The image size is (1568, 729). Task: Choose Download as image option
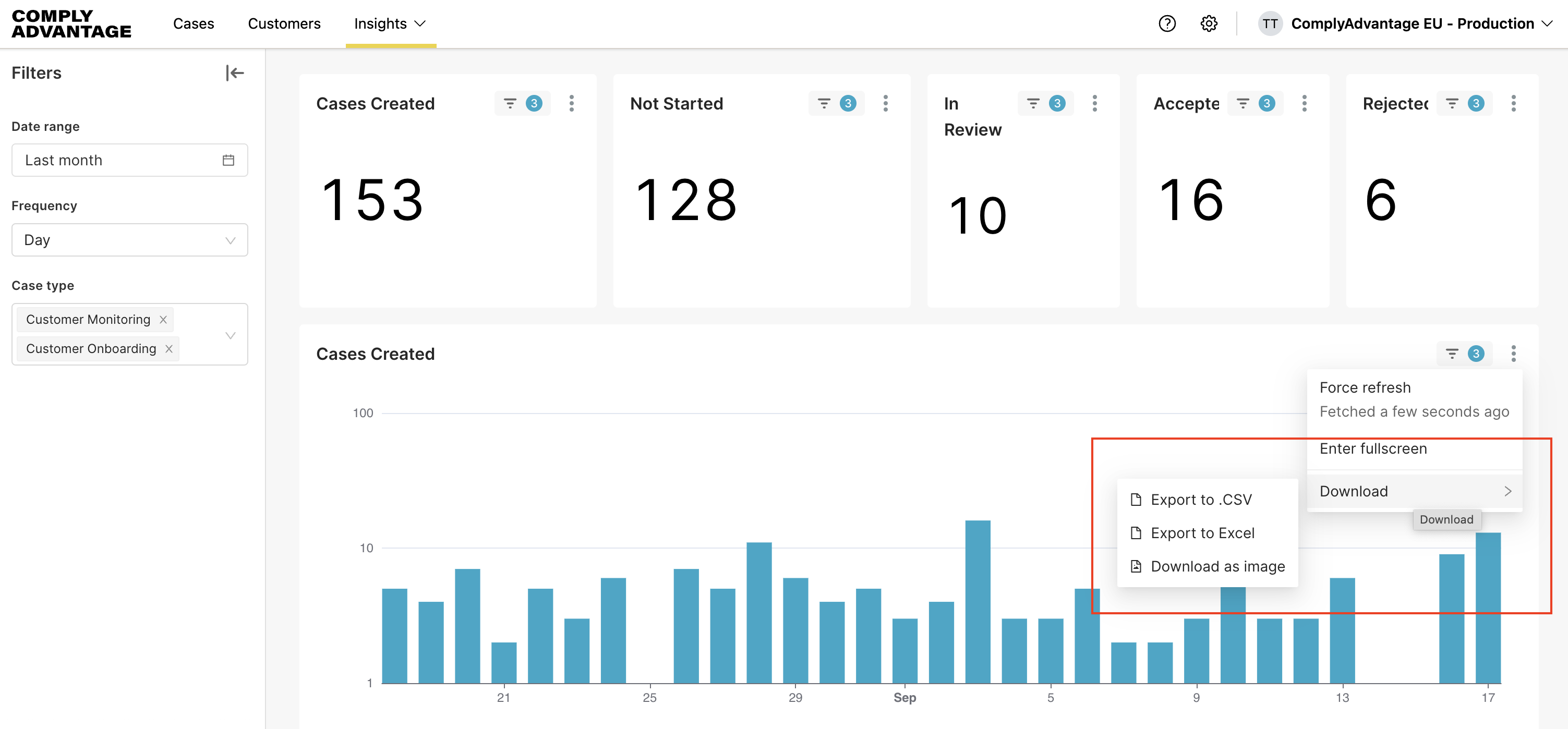1217,566
